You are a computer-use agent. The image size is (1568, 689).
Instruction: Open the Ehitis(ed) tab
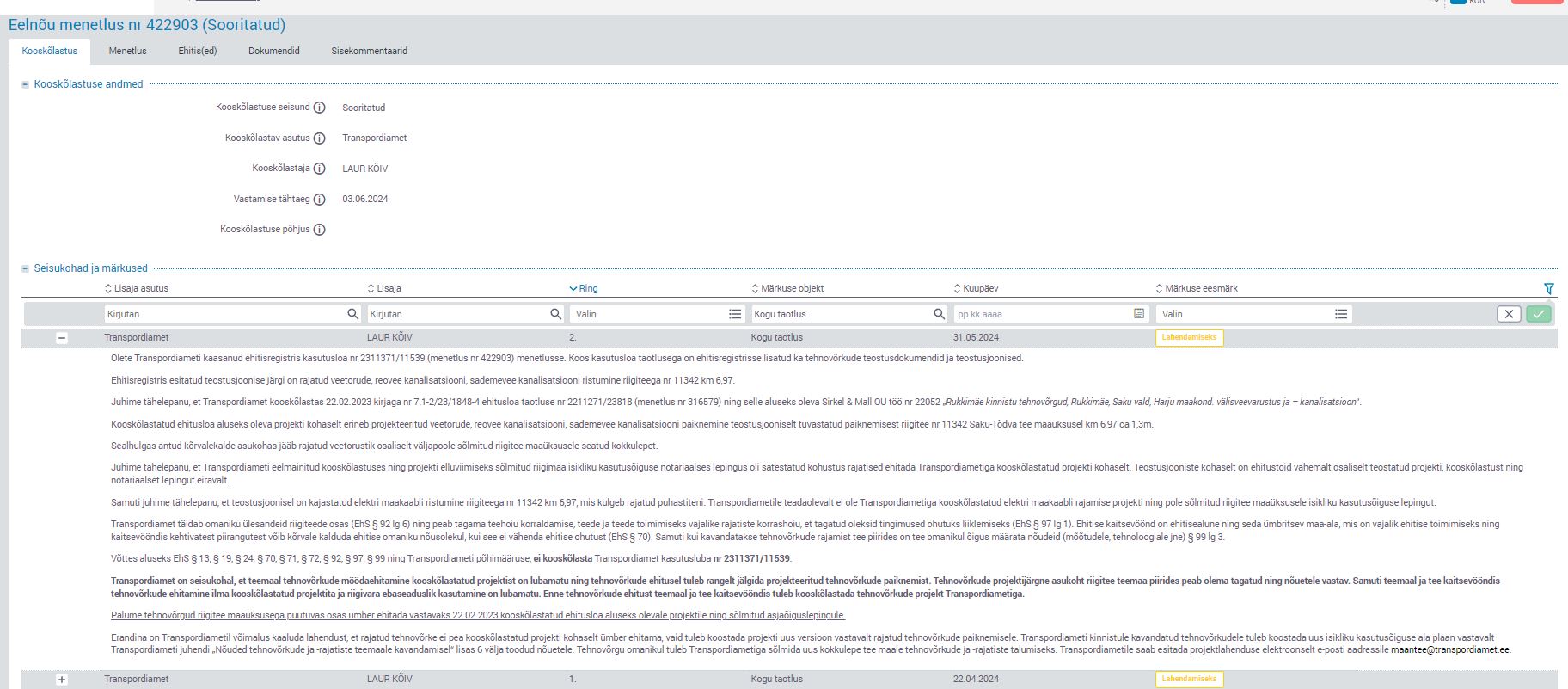tap(198, 52)
